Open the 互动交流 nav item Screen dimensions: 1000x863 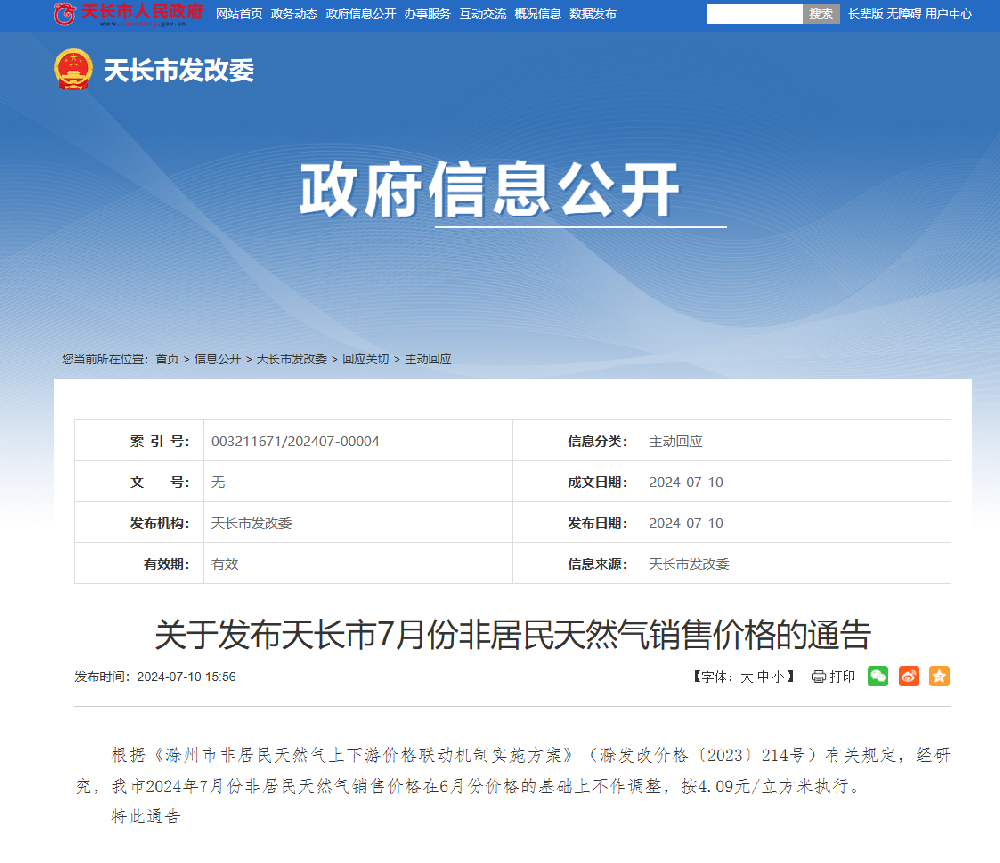point(483,13)
